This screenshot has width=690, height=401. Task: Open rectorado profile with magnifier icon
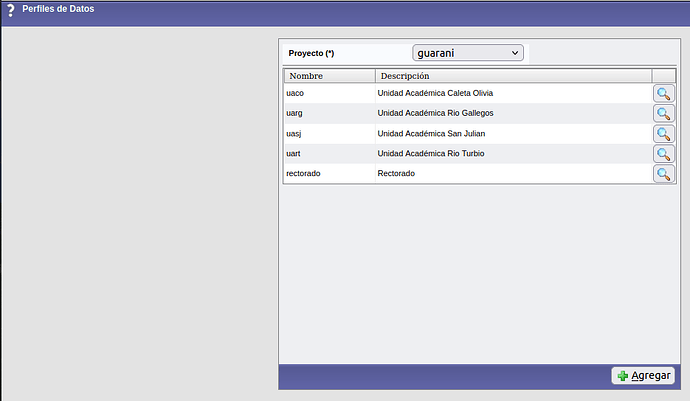coord(664,174)
